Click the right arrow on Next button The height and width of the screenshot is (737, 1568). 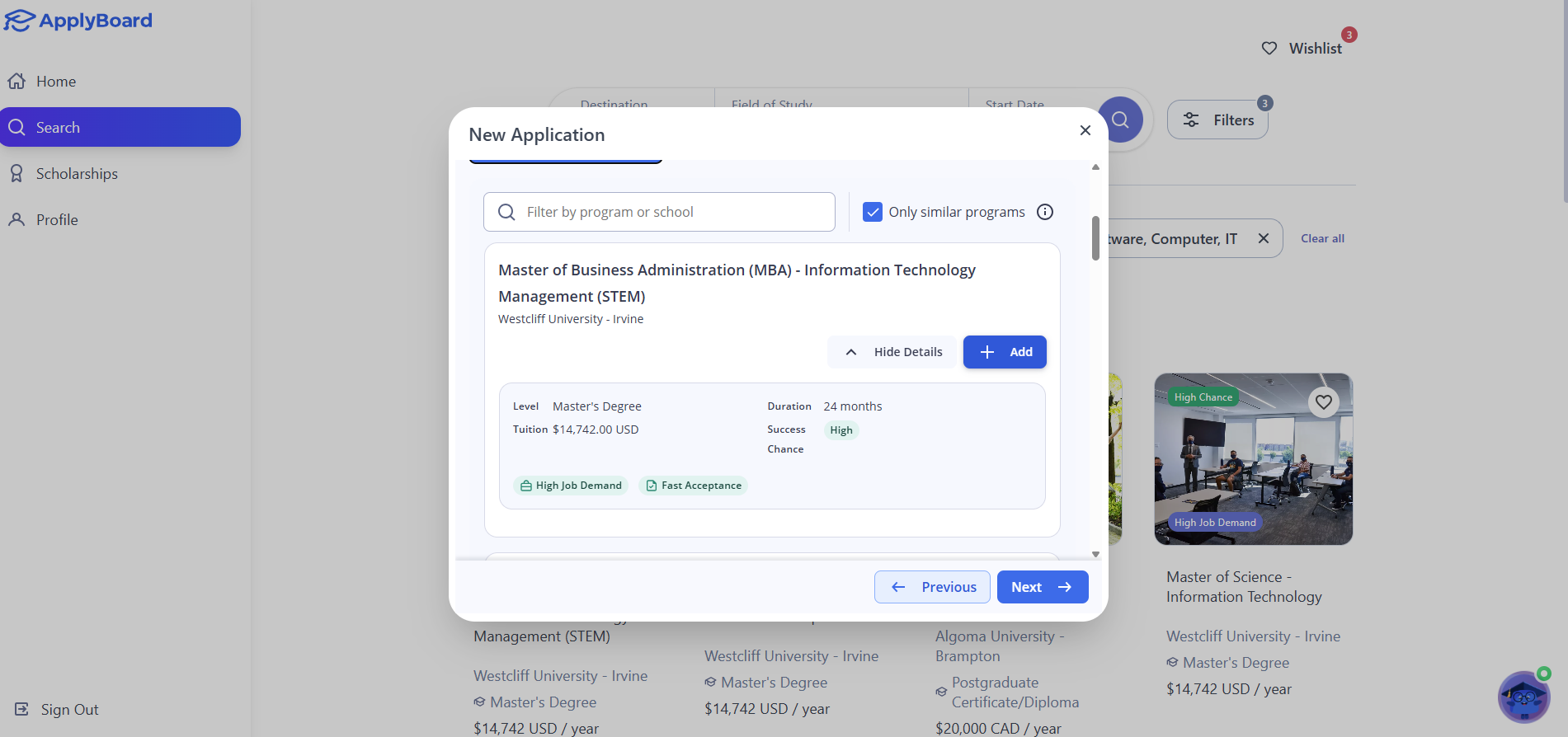tap(1065, 587)
